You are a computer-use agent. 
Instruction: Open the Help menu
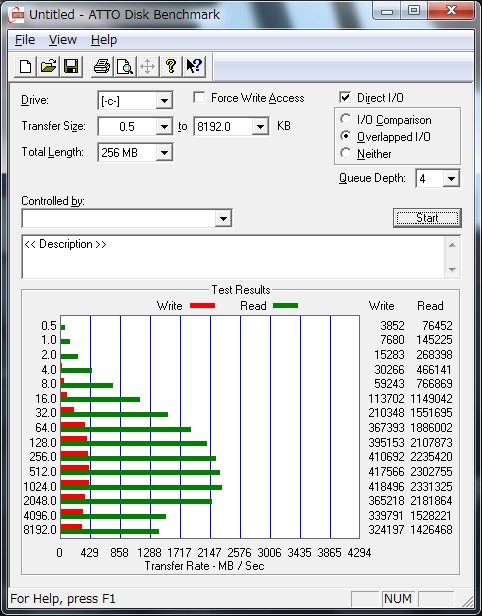click(x=104, y=40)
